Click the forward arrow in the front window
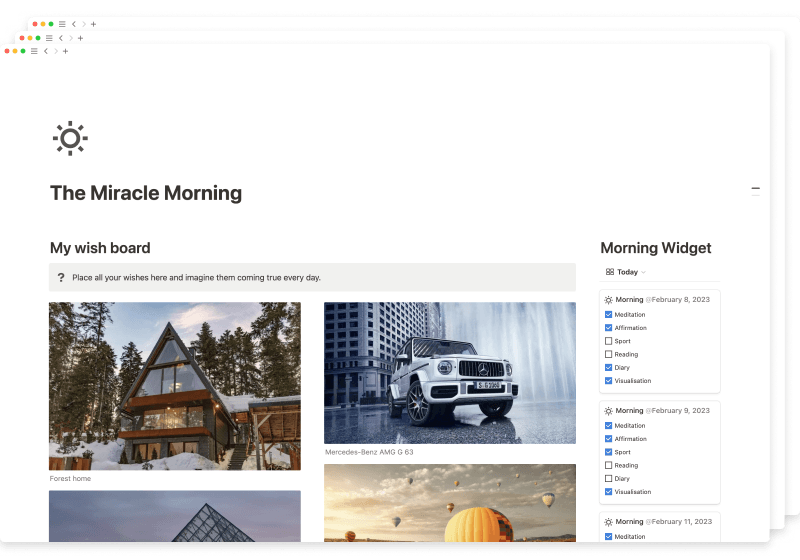Screen dimensions: 800x560 click(x=55, y=51)
